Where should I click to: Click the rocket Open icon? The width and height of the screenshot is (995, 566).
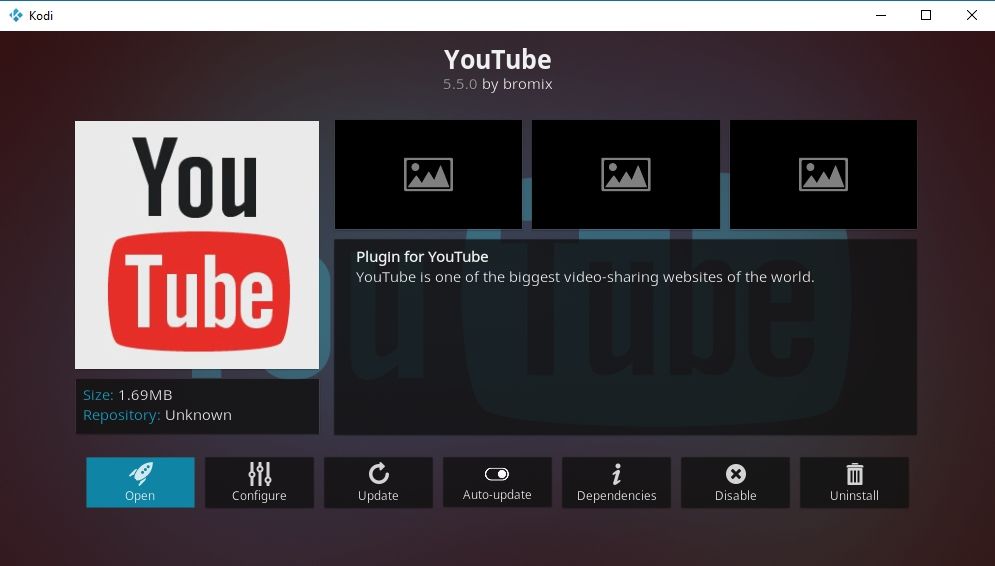(x=140, y=473)
